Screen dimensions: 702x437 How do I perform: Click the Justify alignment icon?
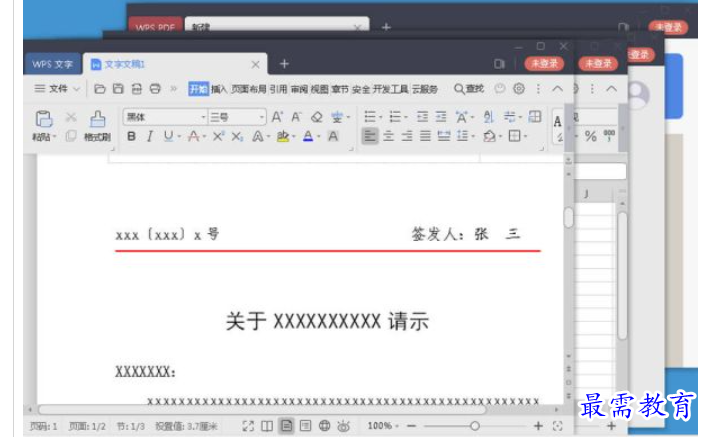pos(425,136)
